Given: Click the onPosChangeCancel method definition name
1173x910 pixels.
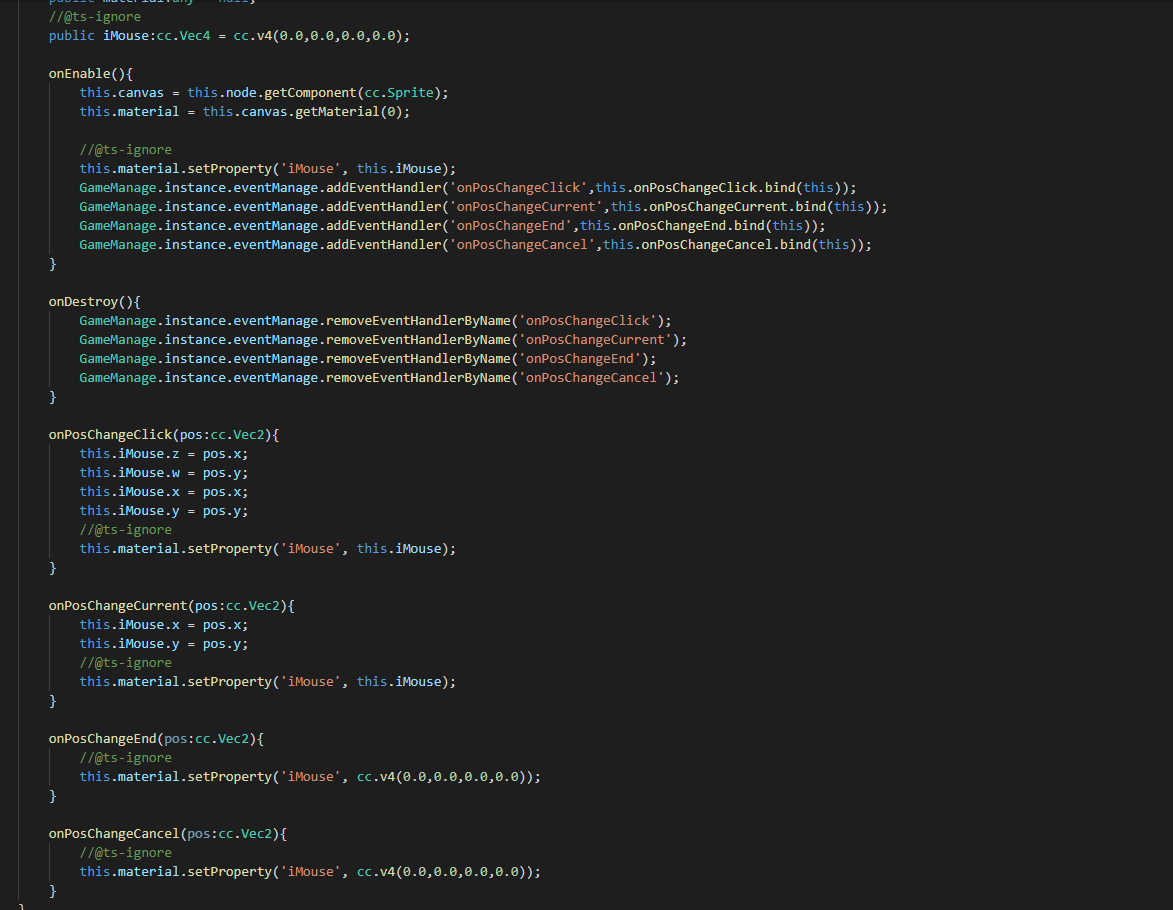Looking at the screenshot, I should (110, 834).
